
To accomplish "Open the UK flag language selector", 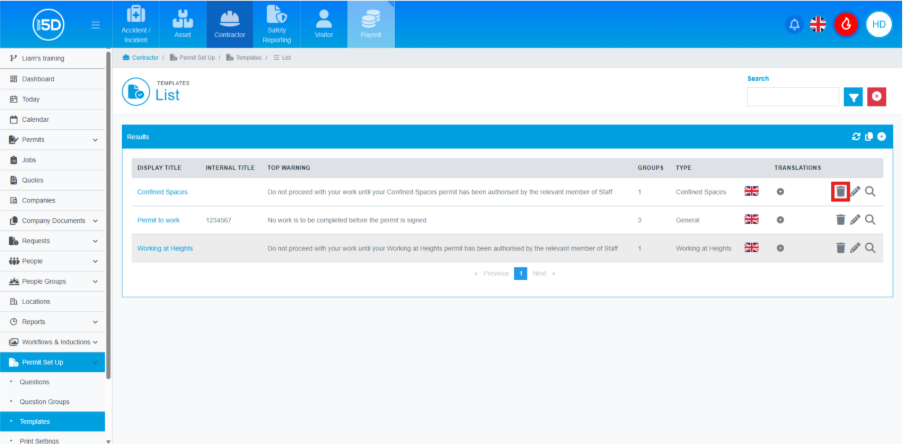I will click(x=818, y=24).
